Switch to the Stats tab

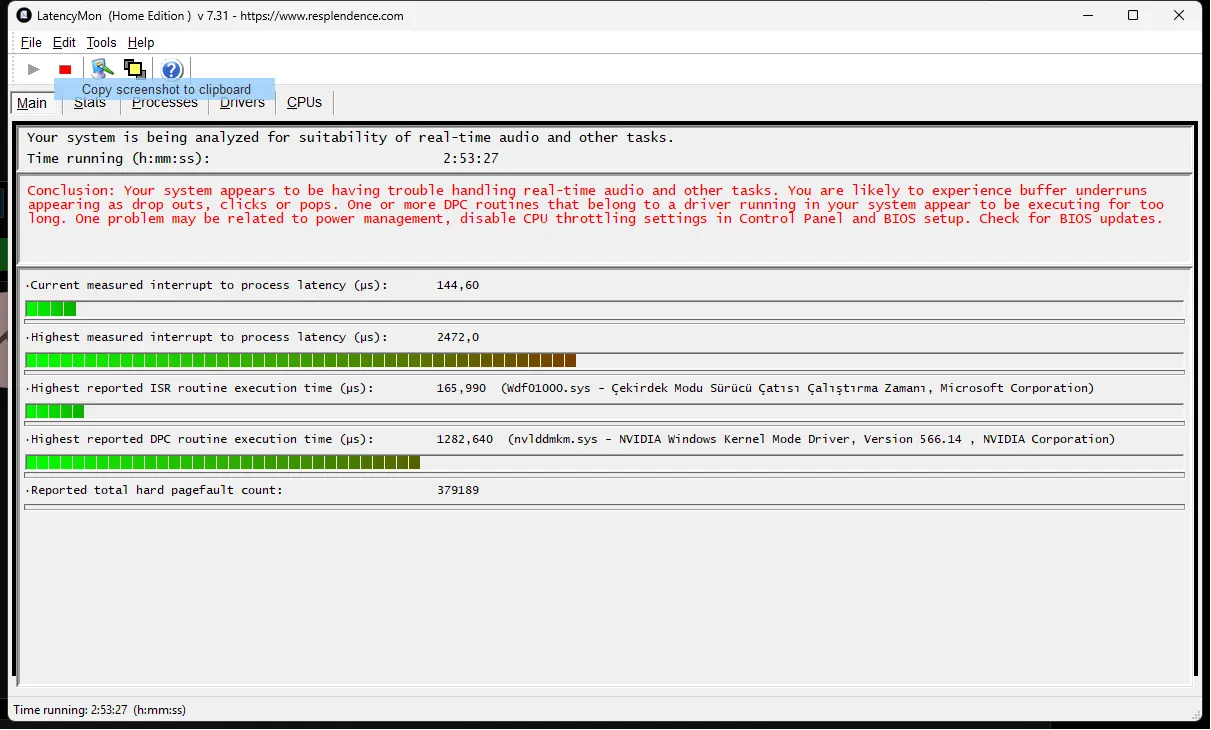(x=90, y=102)
